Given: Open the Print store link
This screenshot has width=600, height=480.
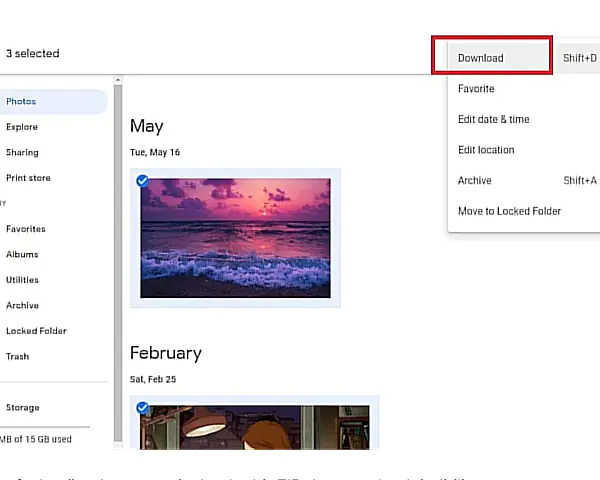Looking at the screenshot, I should click(28, 178).
